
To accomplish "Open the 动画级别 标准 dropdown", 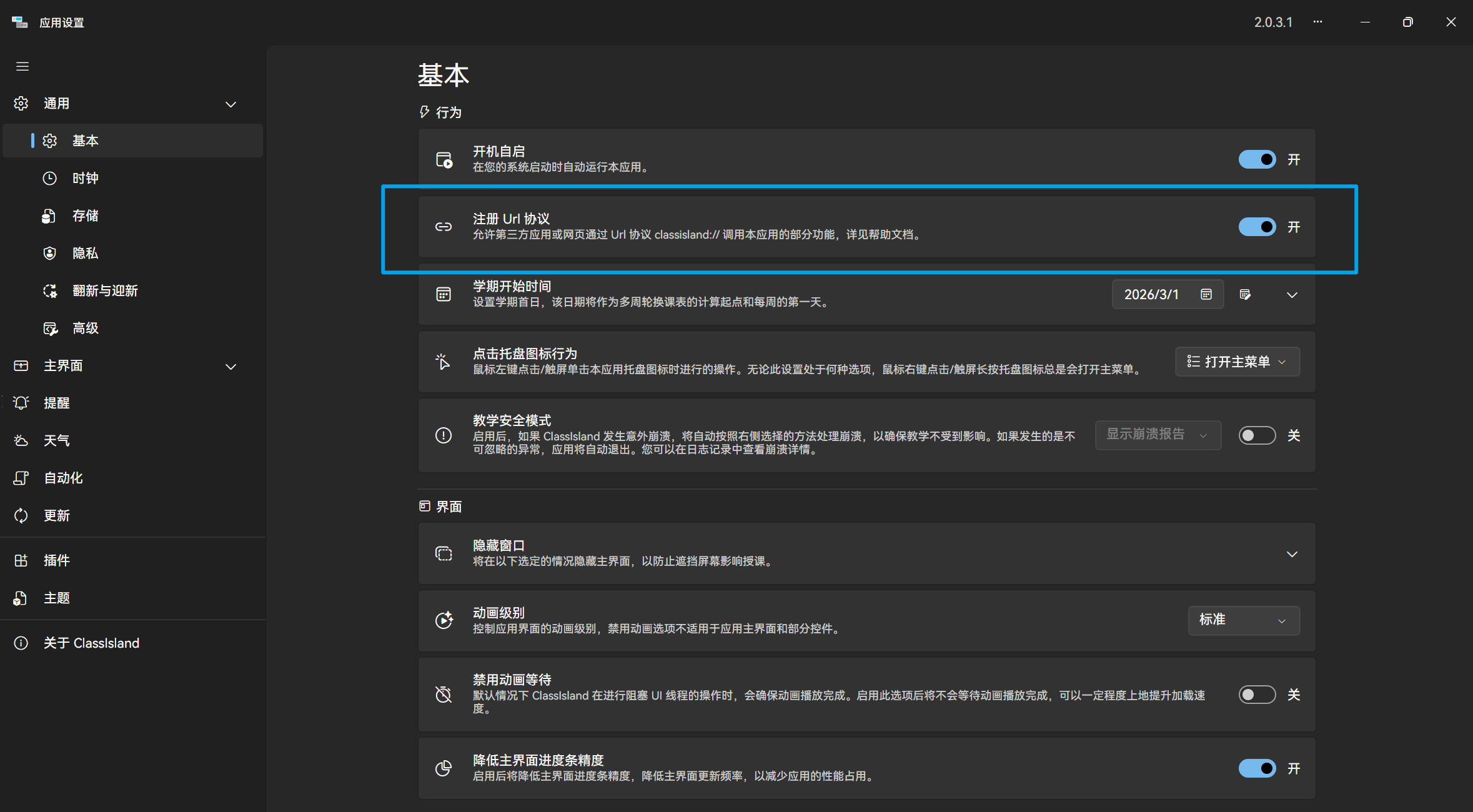I will [1243, 620].
